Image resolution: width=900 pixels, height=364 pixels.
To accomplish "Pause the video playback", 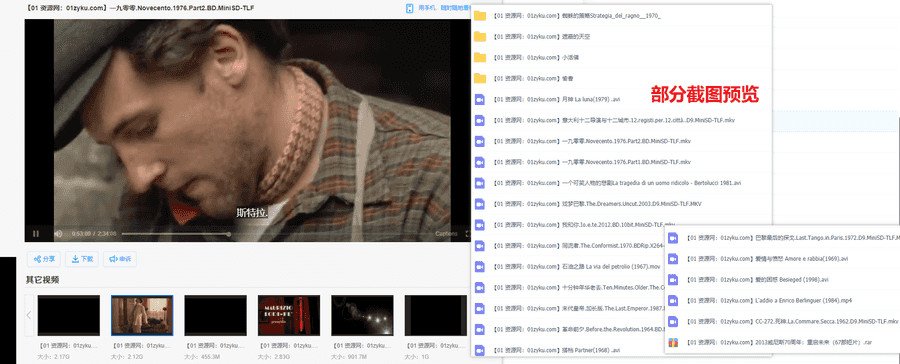I will point(36,234).
